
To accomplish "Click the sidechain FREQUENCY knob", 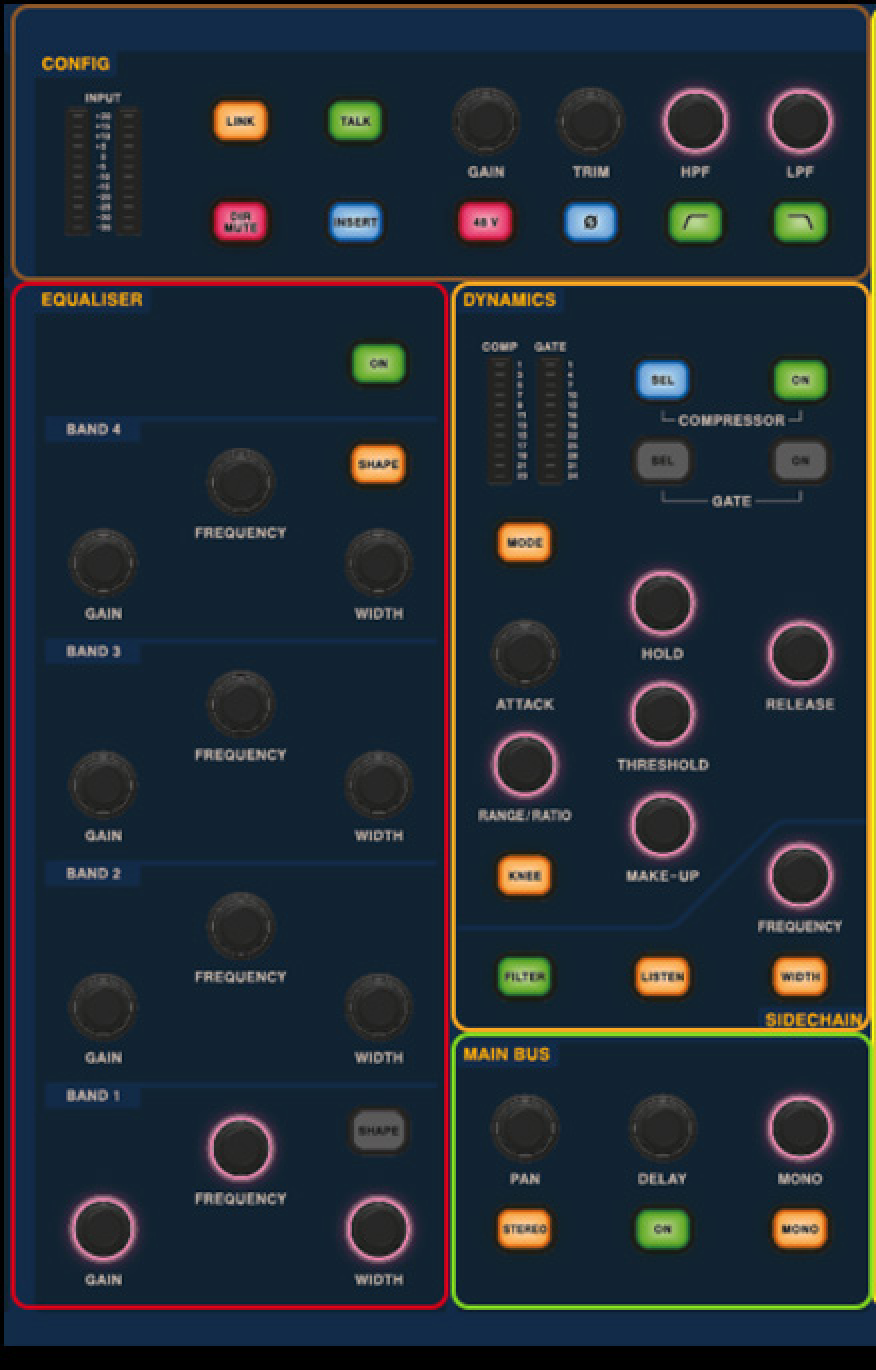I will click(x=800, y=876).
